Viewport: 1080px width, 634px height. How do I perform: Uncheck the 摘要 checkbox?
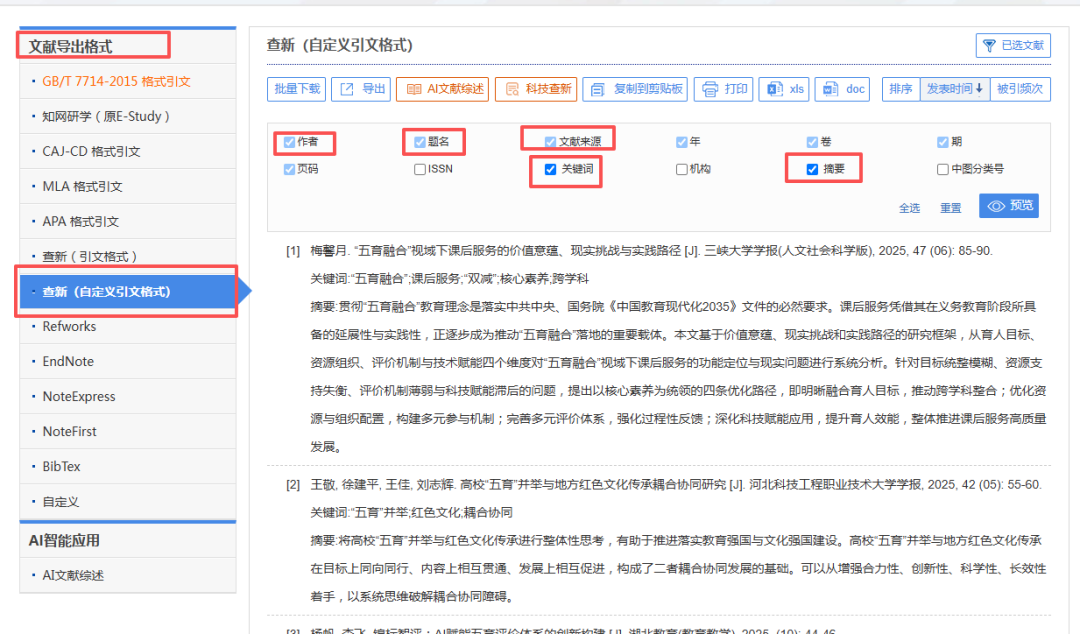812,170
